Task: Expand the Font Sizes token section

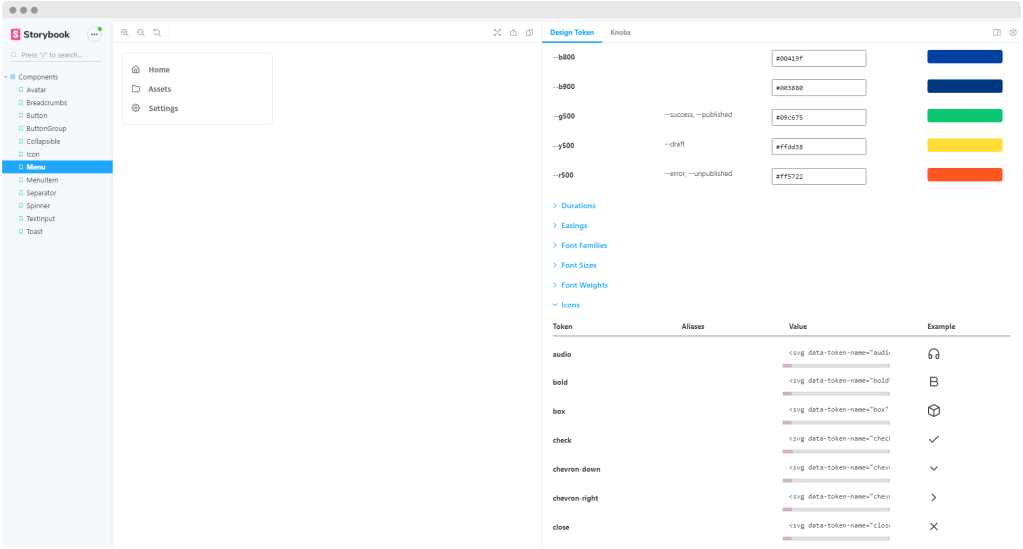Action: tap(578, 265)
